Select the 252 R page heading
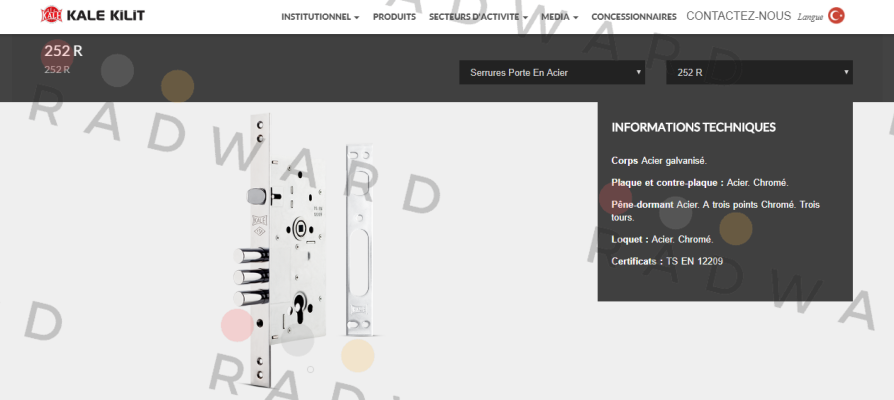 63,51
